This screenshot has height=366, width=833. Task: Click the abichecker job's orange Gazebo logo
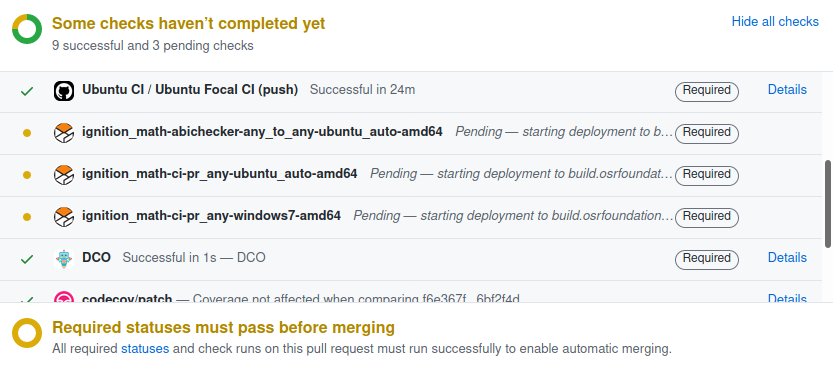(x=64, y=133)
